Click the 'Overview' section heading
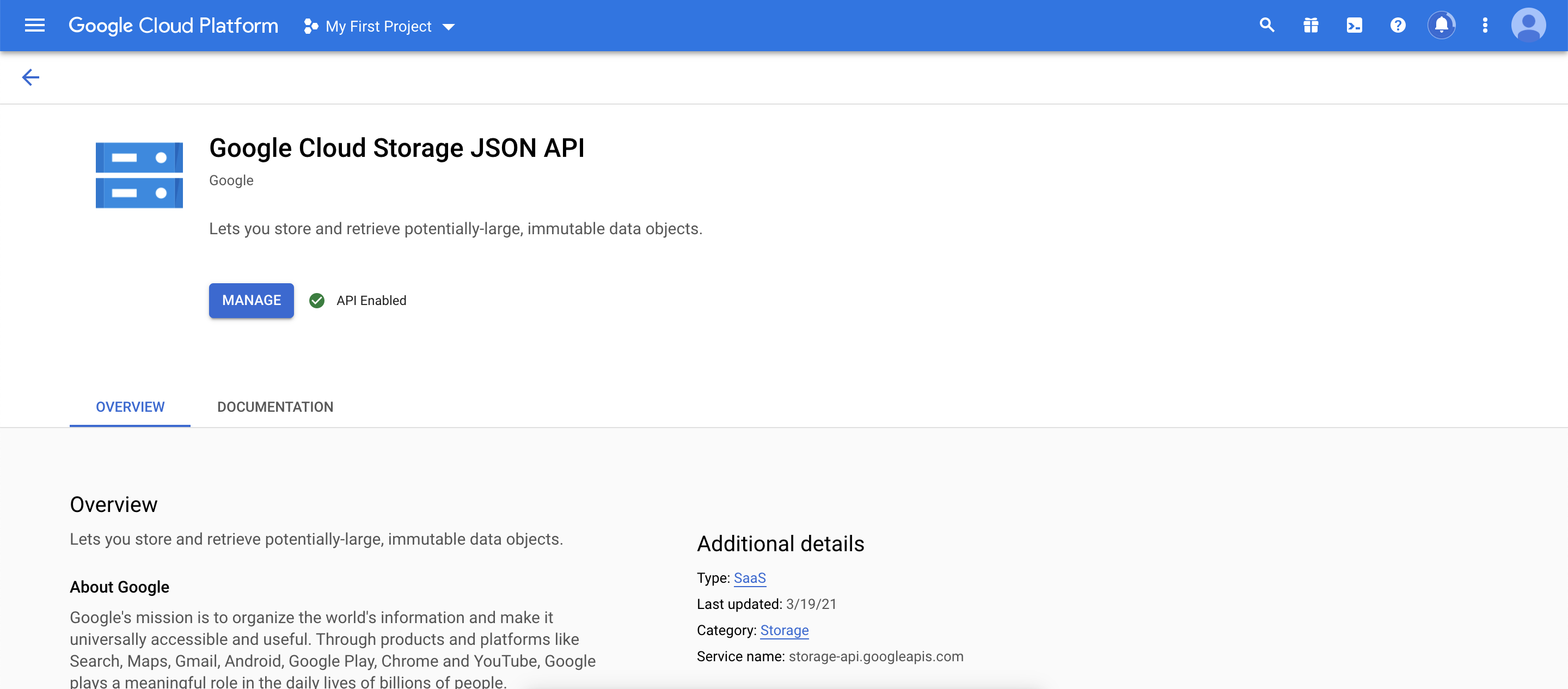Image resolution: width=1568 pixels, height=689 pixels. [114, 505]
